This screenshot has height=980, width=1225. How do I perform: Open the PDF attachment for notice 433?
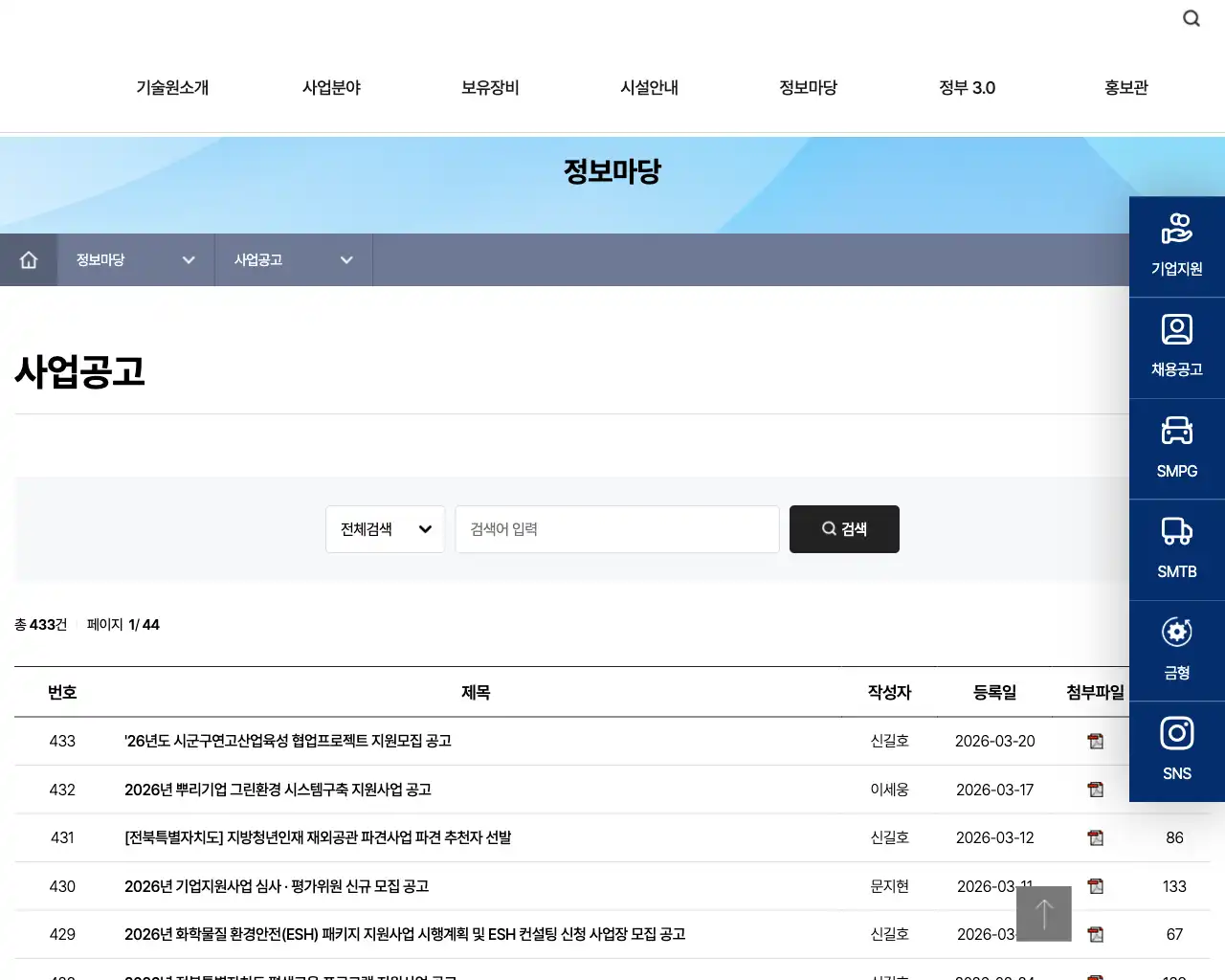(1095, 741)
